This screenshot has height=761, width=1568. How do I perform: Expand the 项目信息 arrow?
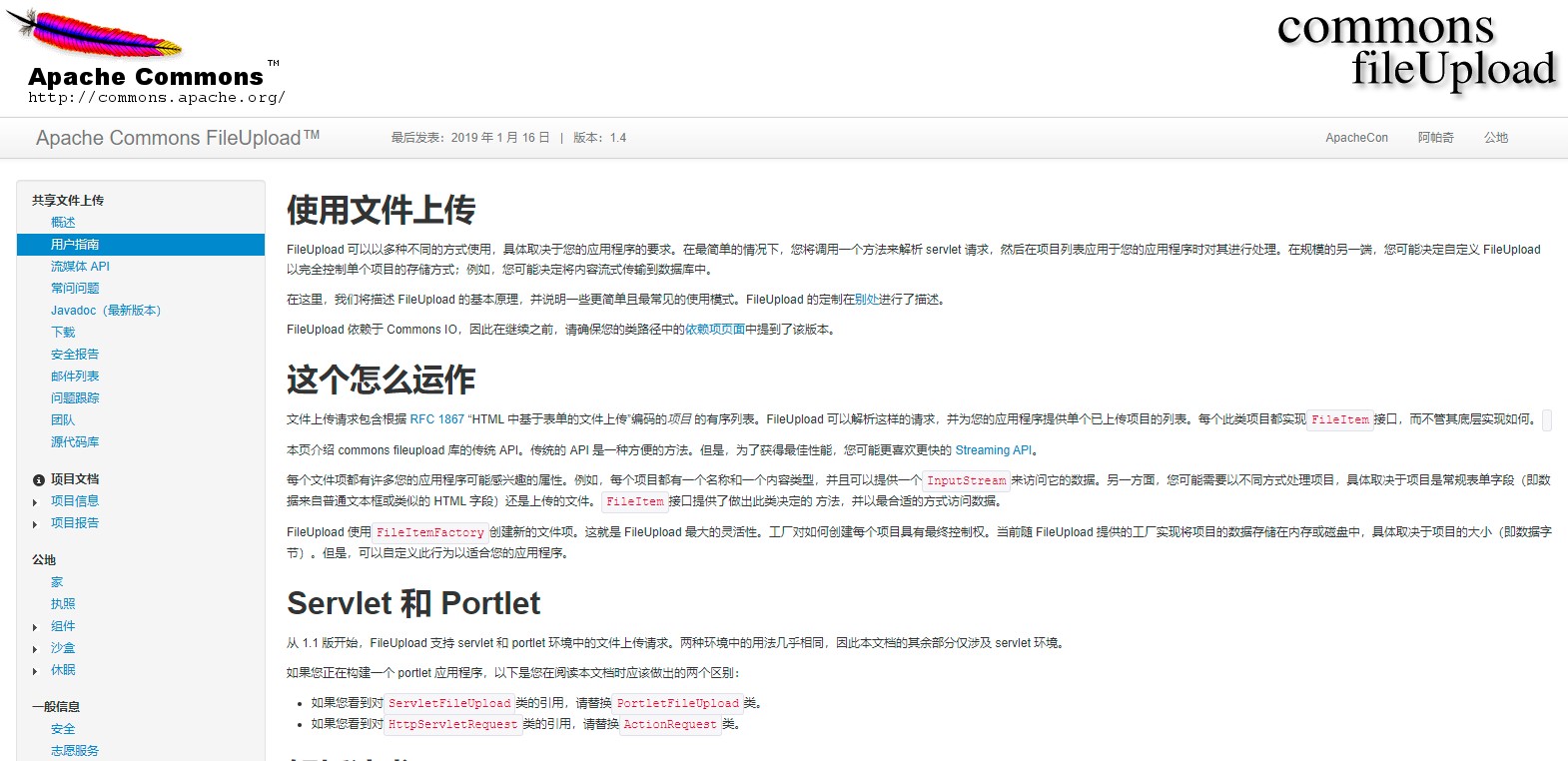pos(35,502)
